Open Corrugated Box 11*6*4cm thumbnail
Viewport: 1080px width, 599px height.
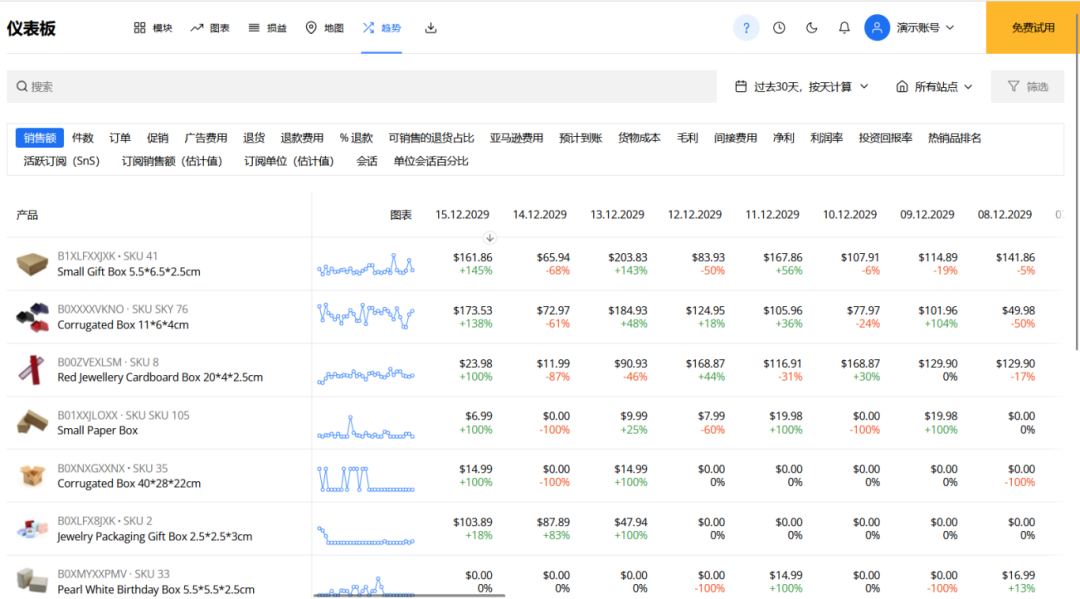point(32,317)
